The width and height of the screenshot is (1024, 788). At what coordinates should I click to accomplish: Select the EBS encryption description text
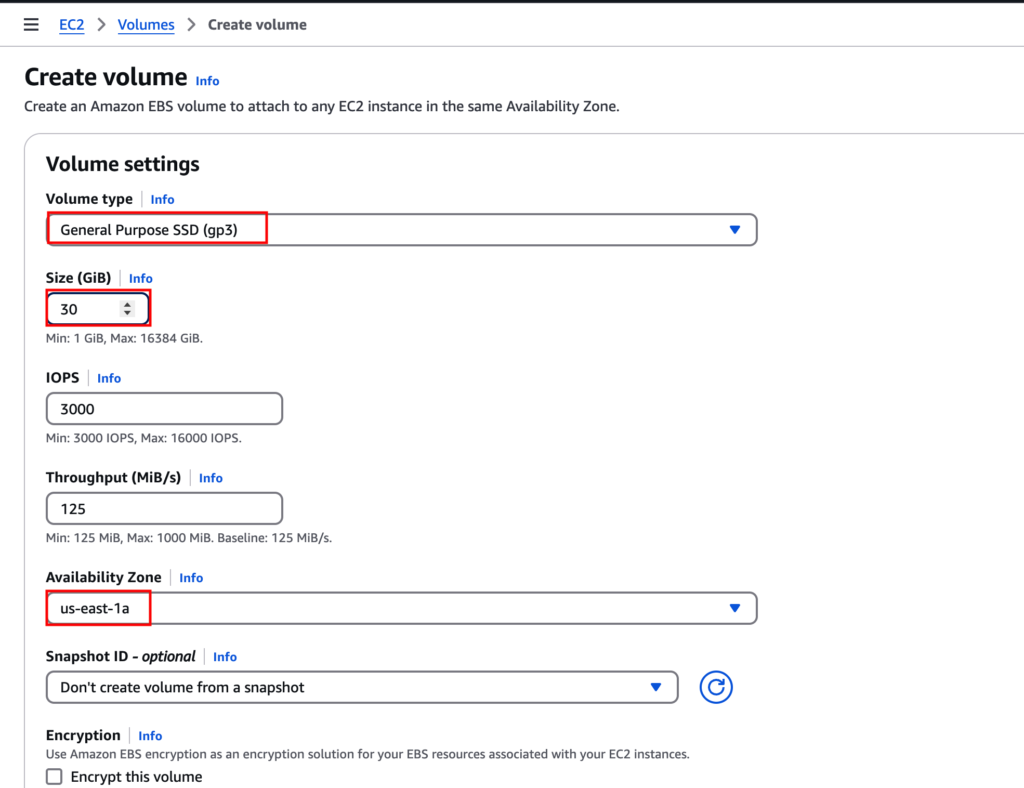[x=368, y=754]
